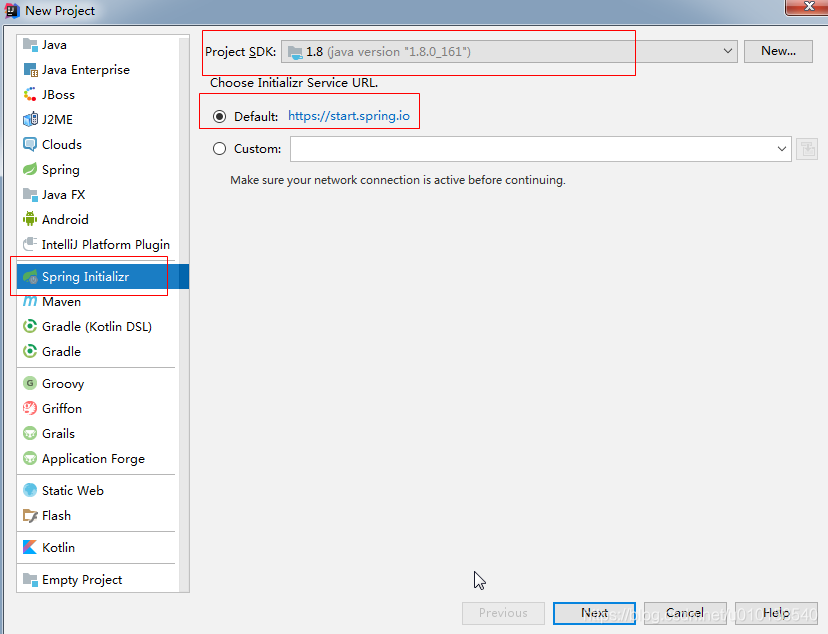This screenshot has height=634, width=828.
Task: Select the Java Enterprise category
Action: coord(82,69)
